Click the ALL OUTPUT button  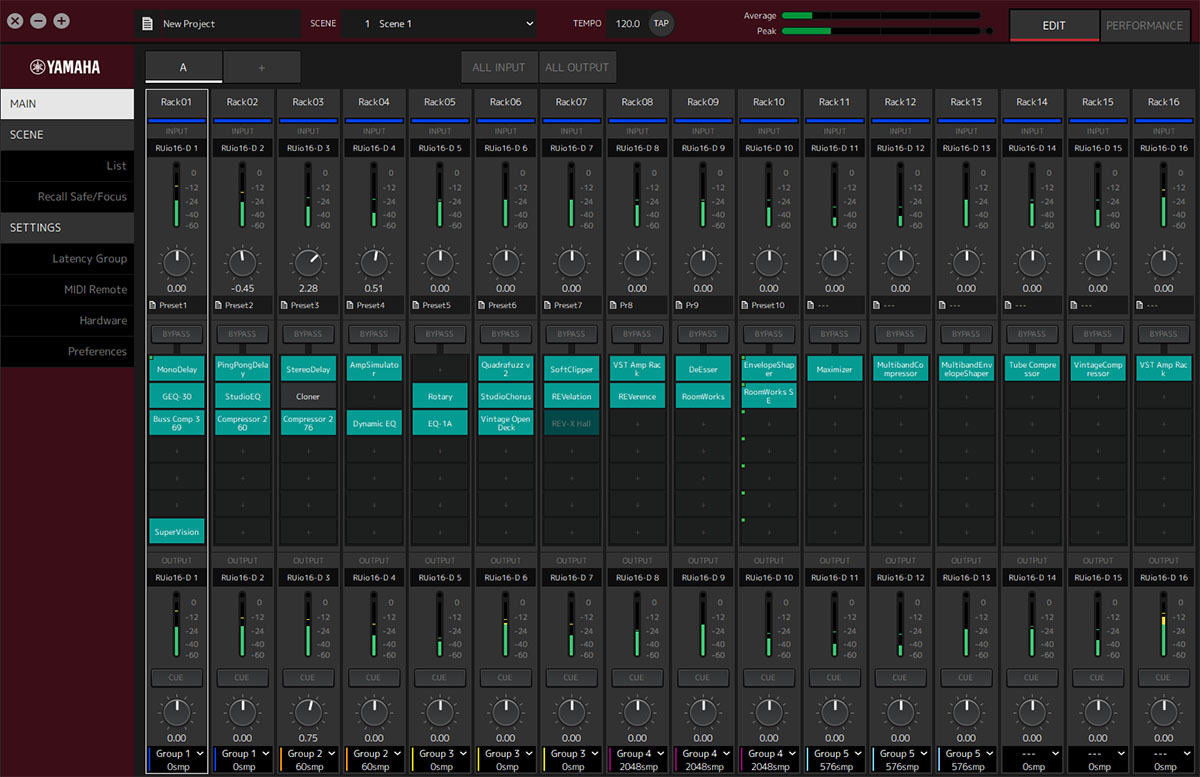pos(577,67)
